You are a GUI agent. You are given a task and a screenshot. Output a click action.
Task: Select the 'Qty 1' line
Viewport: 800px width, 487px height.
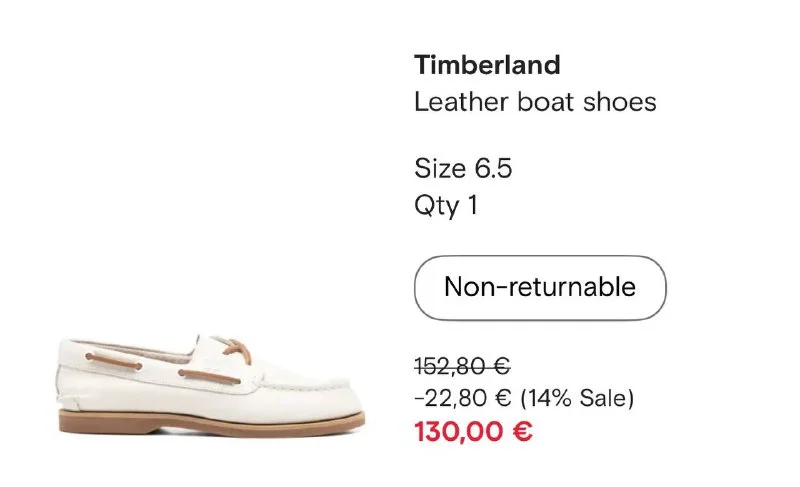point(446,205)
